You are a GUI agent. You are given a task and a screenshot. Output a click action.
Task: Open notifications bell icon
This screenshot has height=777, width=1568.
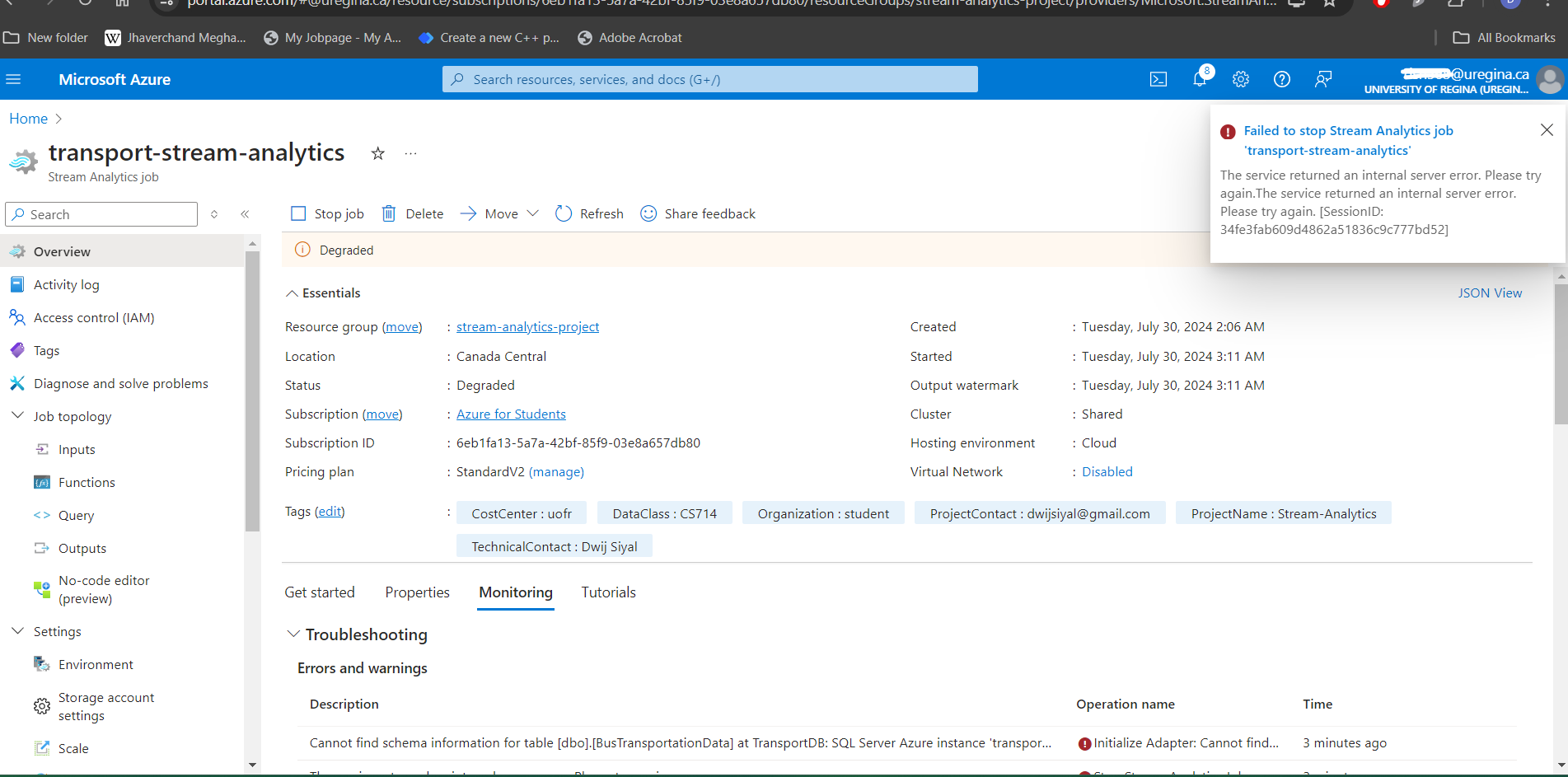1200,79
